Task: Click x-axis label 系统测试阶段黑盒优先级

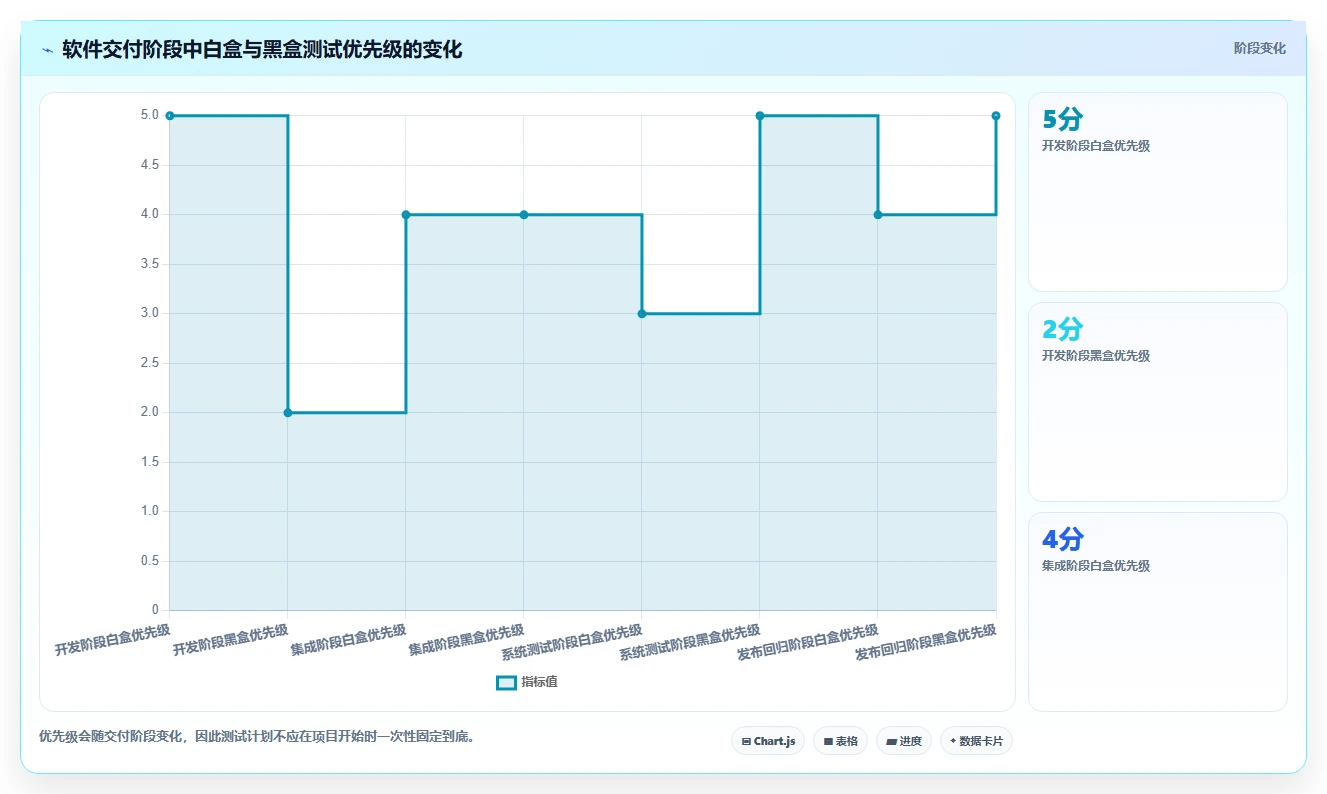Action: pos(690,643)
